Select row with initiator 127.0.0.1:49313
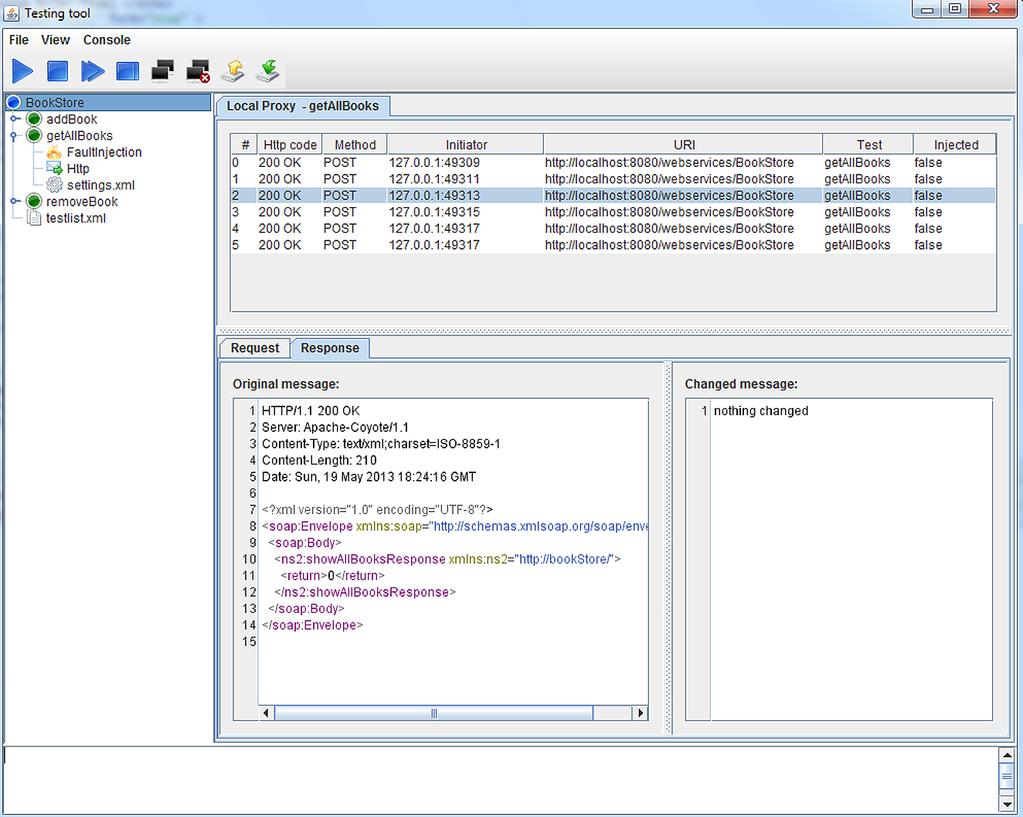 click(x=613, y=196)
